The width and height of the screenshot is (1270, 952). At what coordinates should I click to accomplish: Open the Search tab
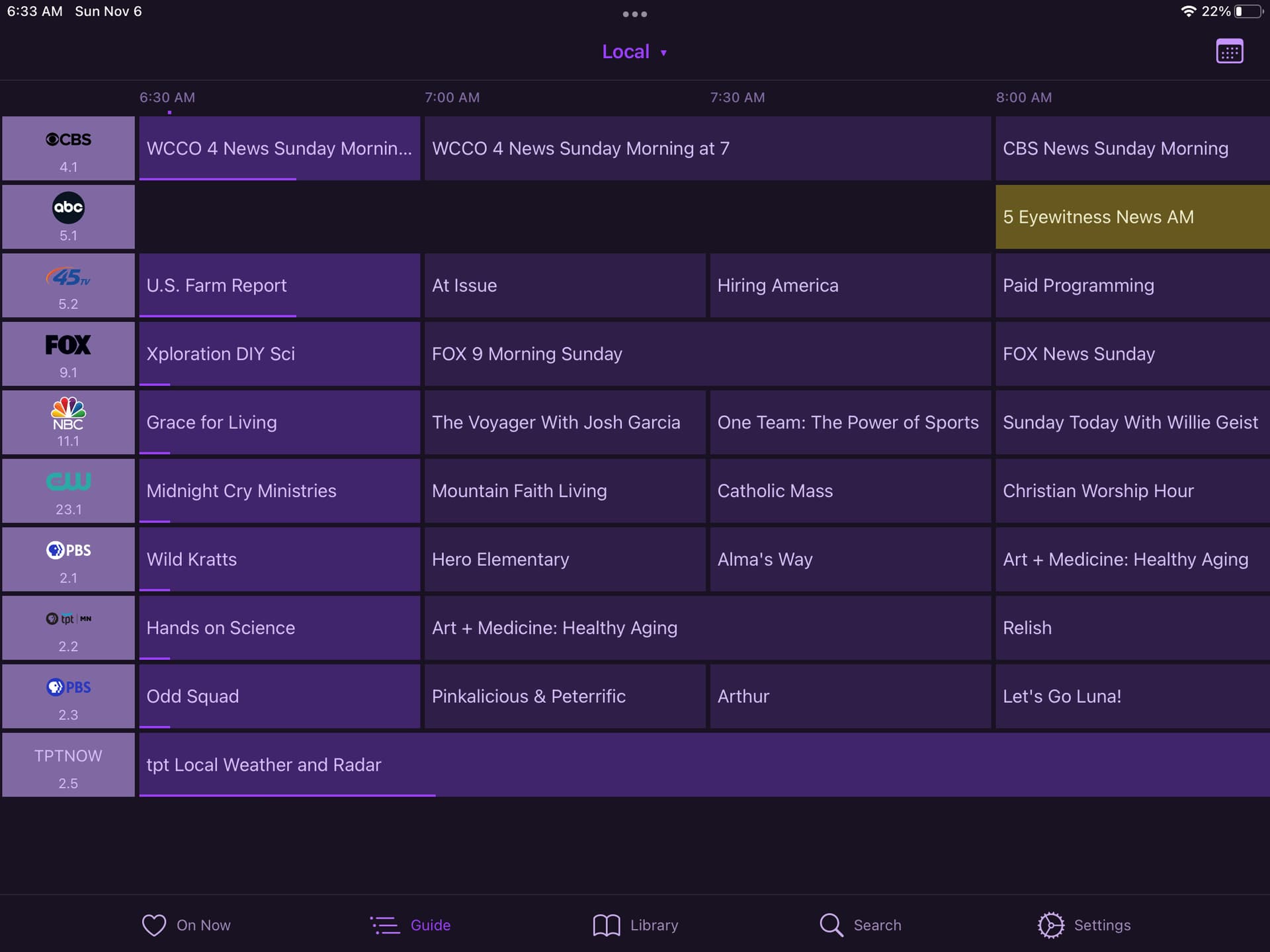(x=860, y=925)
